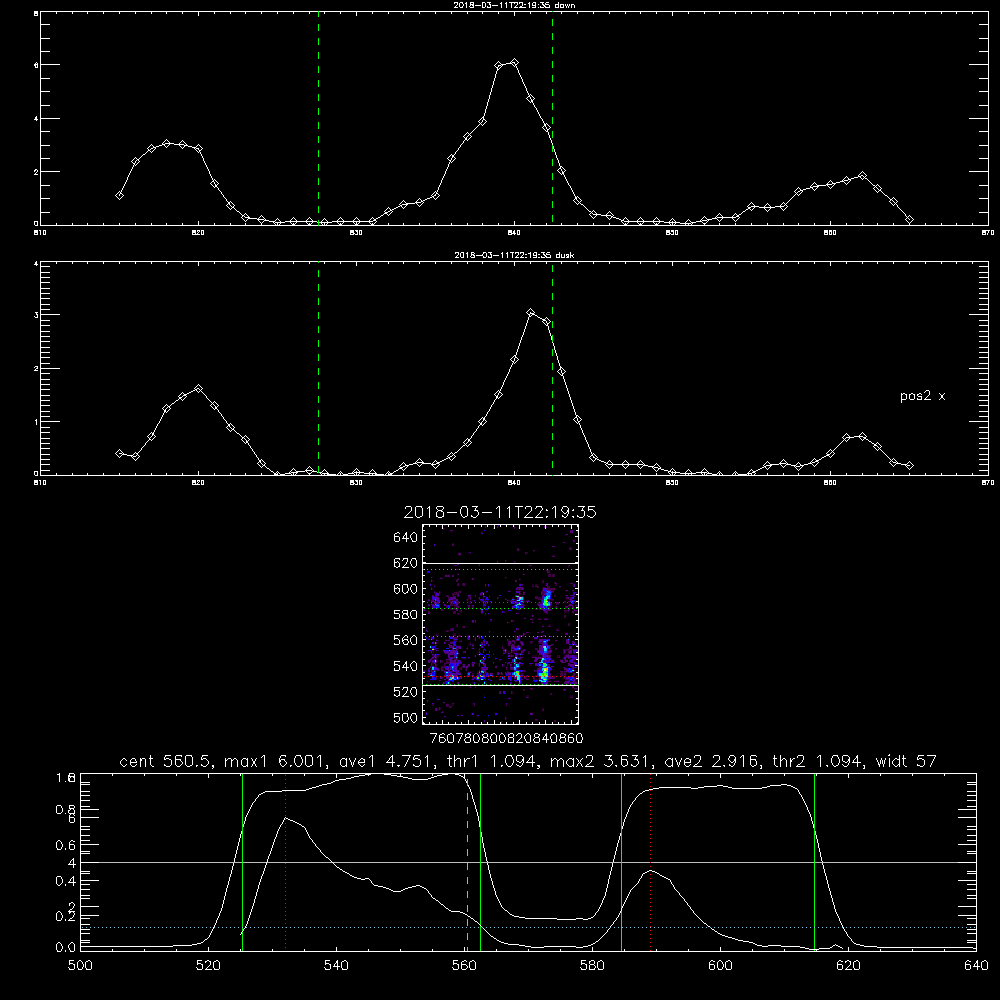Viewport: 1000px width, 1000px height.
Task: Click the right red dotted line in bottom plot
Action: click(651, 862)
